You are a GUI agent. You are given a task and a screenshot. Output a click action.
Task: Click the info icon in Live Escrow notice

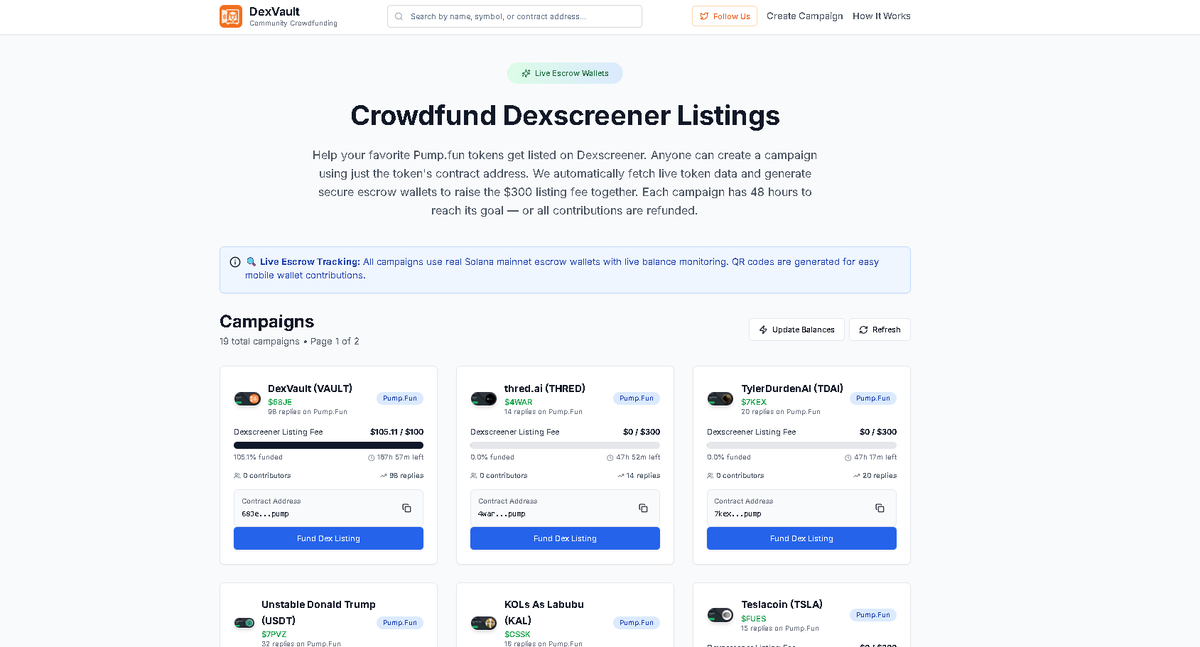235,262
